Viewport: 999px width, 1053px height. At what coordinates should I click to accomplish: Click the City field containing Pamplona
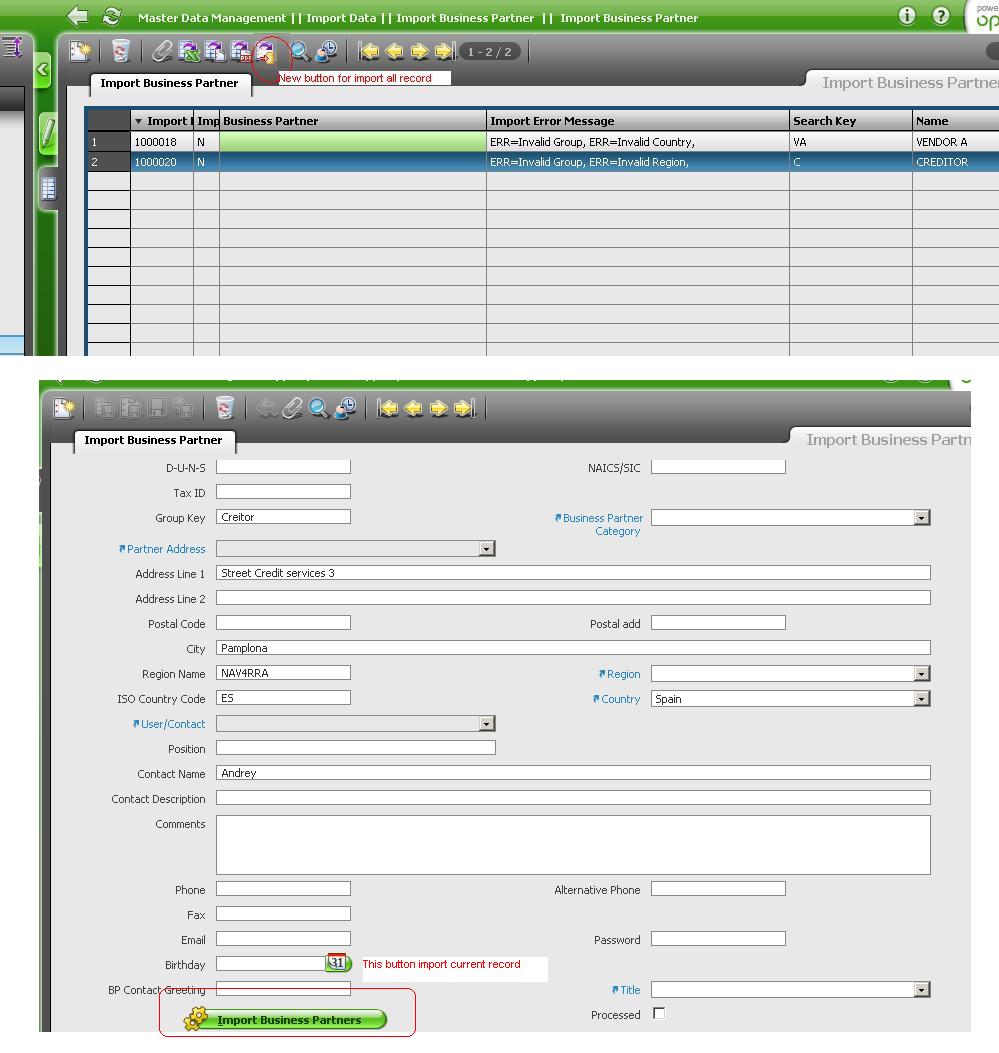(572, 648)
